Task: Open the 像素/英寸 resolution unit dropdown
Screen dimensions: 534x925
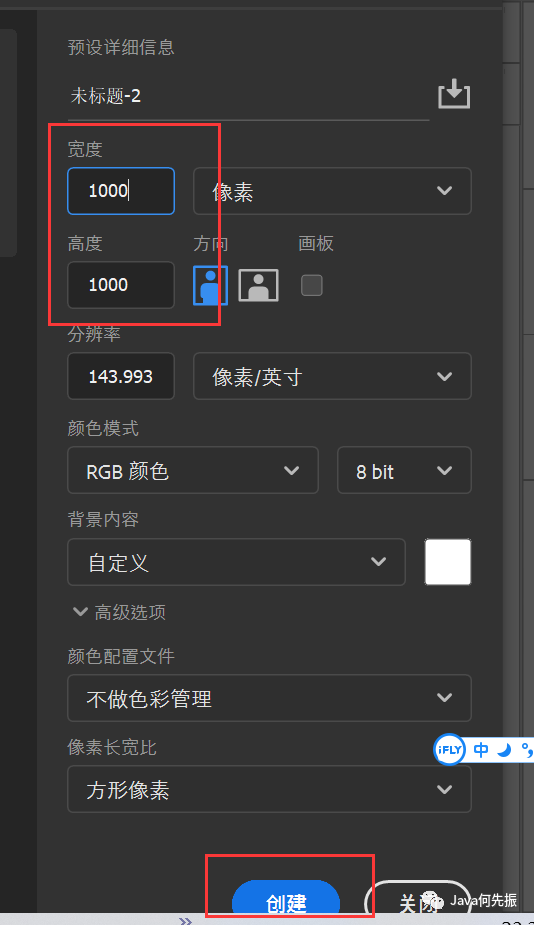Action: (332, 376)
